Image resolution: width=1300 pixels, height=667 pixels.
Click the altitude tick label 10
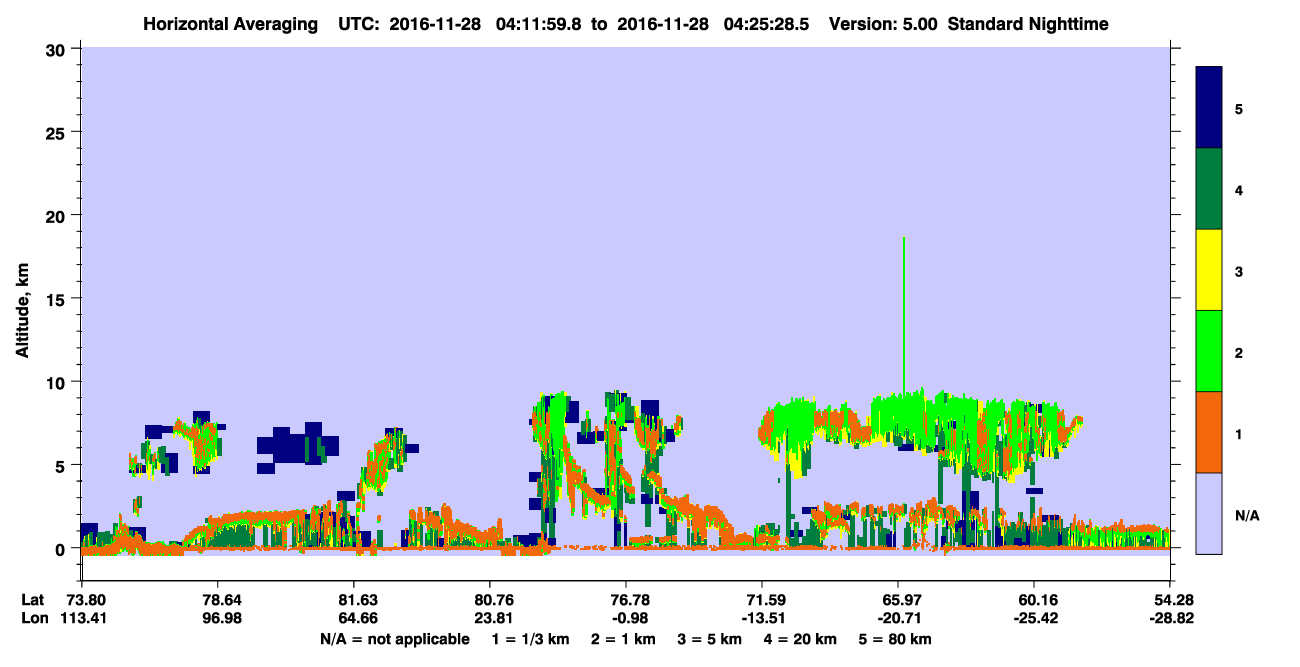click(57, 382)
